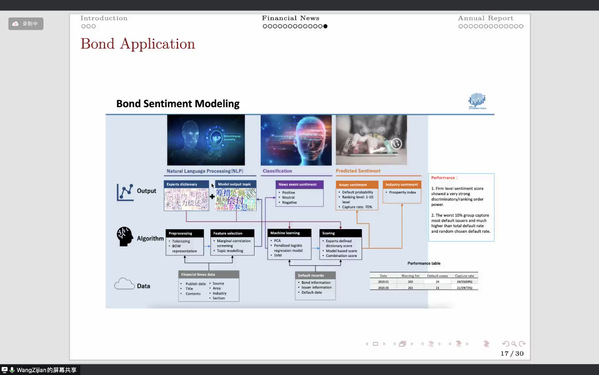Select the last navigation dot under Annual Report

click(x=521, y=26)
